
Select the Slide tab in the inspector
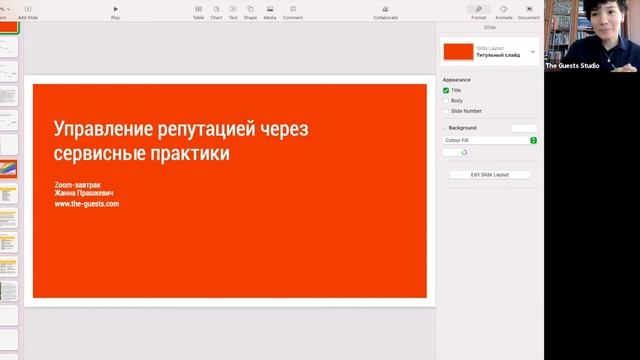490,27
